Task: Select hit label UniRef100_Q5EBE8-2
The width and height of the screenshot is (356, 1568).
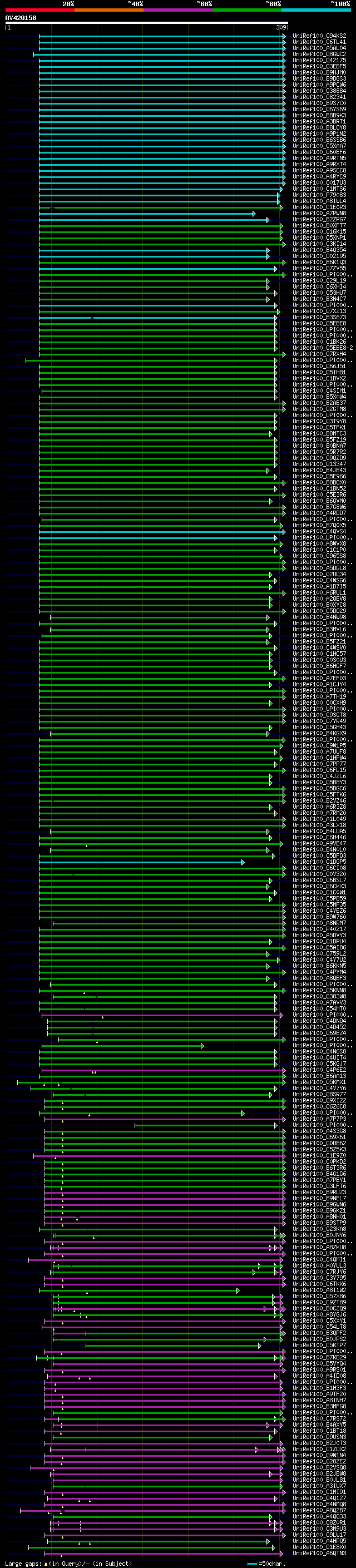Action: click(323, 348)
